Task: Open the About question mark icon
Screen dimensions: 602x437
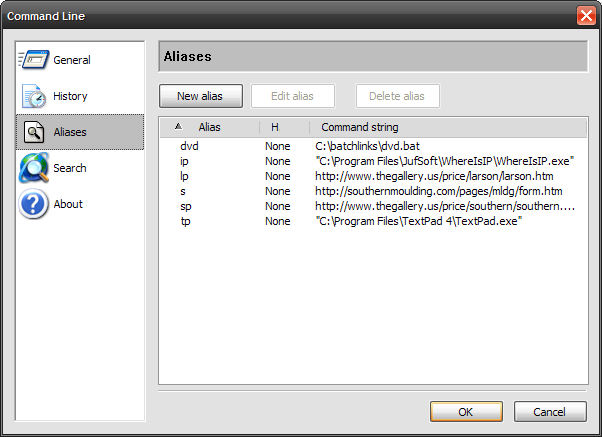Action: tap(34, 204)
